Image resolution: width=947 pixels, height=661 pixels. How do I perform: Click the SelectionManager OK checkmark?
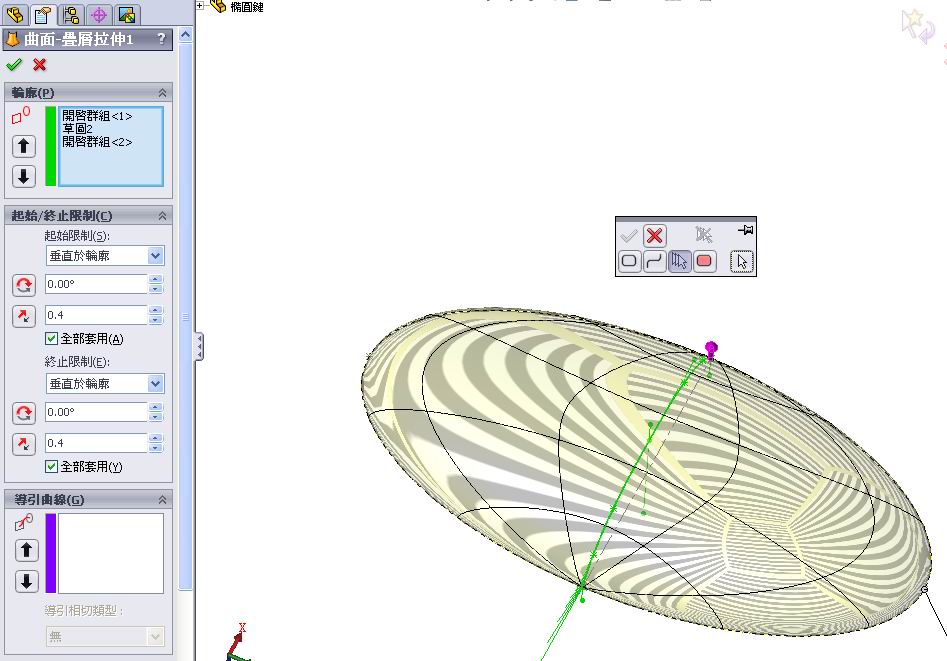(629, 235)
